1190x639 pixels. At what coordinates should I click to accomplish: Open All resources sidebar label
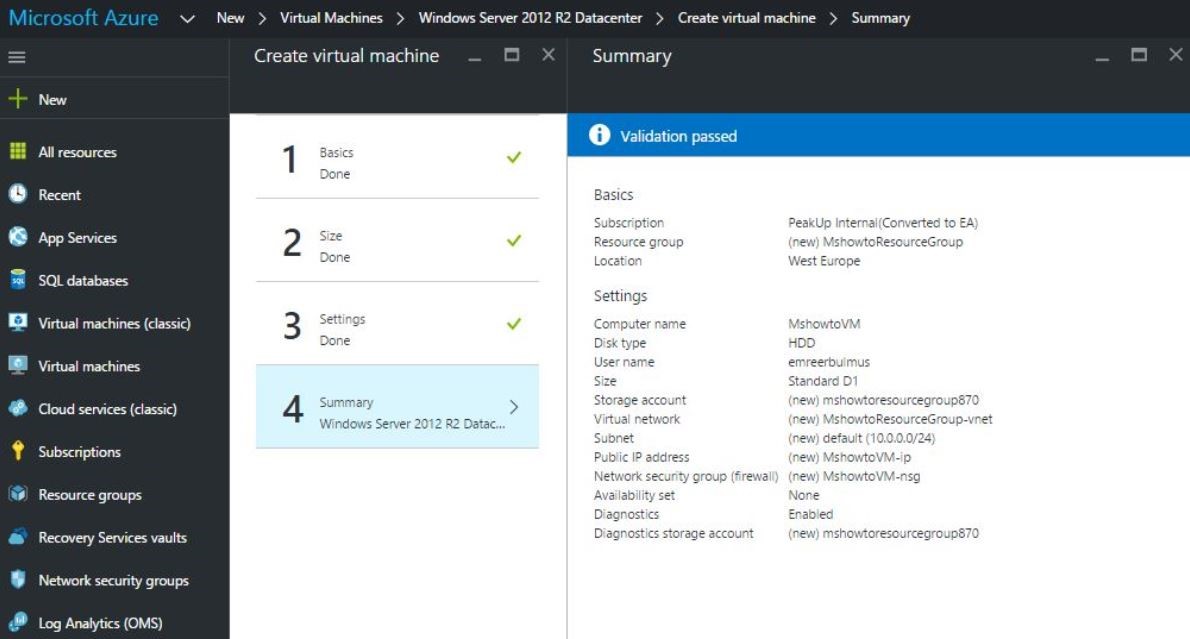coord(77,152)
